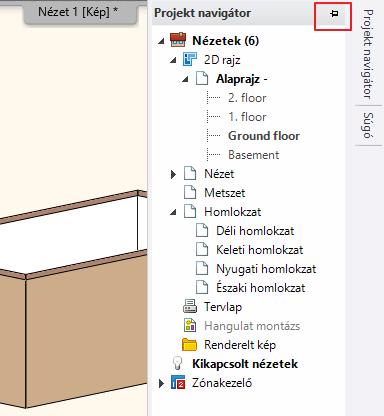The width and height of the screenshot is (384, 416).
Task: Select the Homlokzat label
Action: [x=233, y=212]
